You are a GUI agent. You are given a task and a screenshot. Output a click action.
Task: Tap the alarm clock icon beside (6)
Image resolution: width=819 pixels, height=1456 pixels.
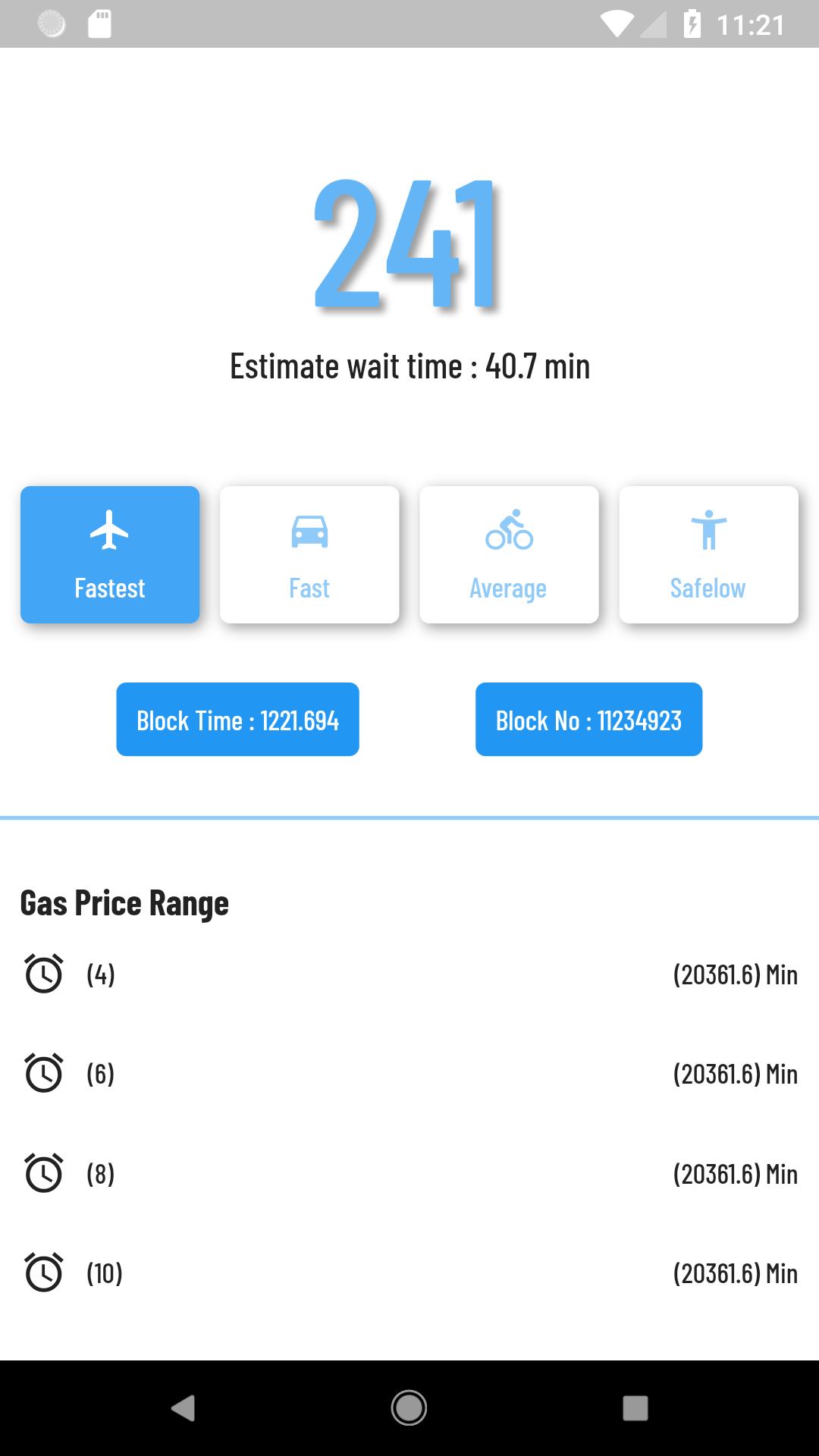tap(44, 1073)
